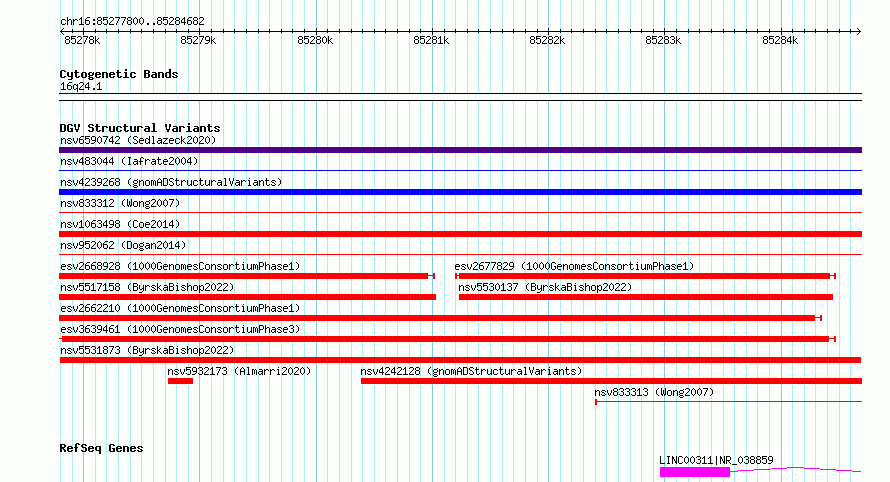Click the 85283k ruler tick label
Screen dimensions: 890x482
[663, 40]
